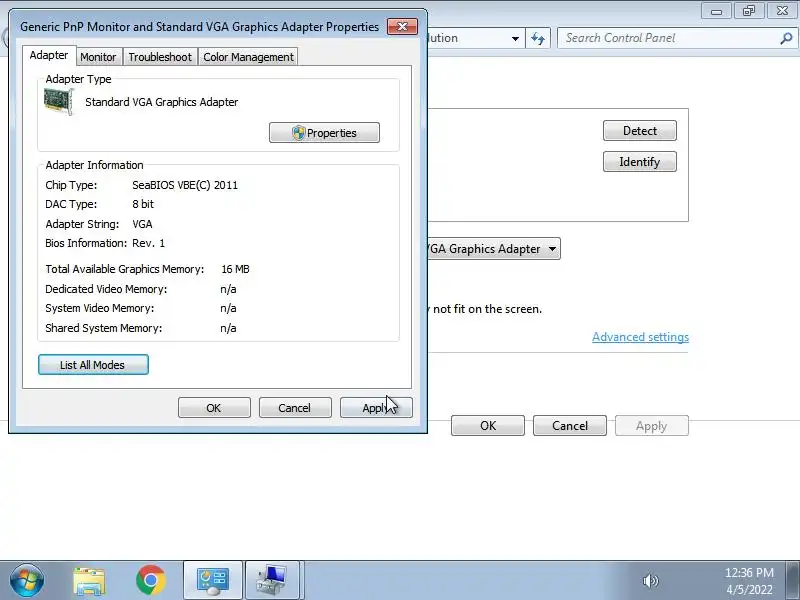Viewport: 800px width, 600px height.
Task: Click the SeaBIOS VBE(C) 2011 chip type text
Action: pos(185,185)
